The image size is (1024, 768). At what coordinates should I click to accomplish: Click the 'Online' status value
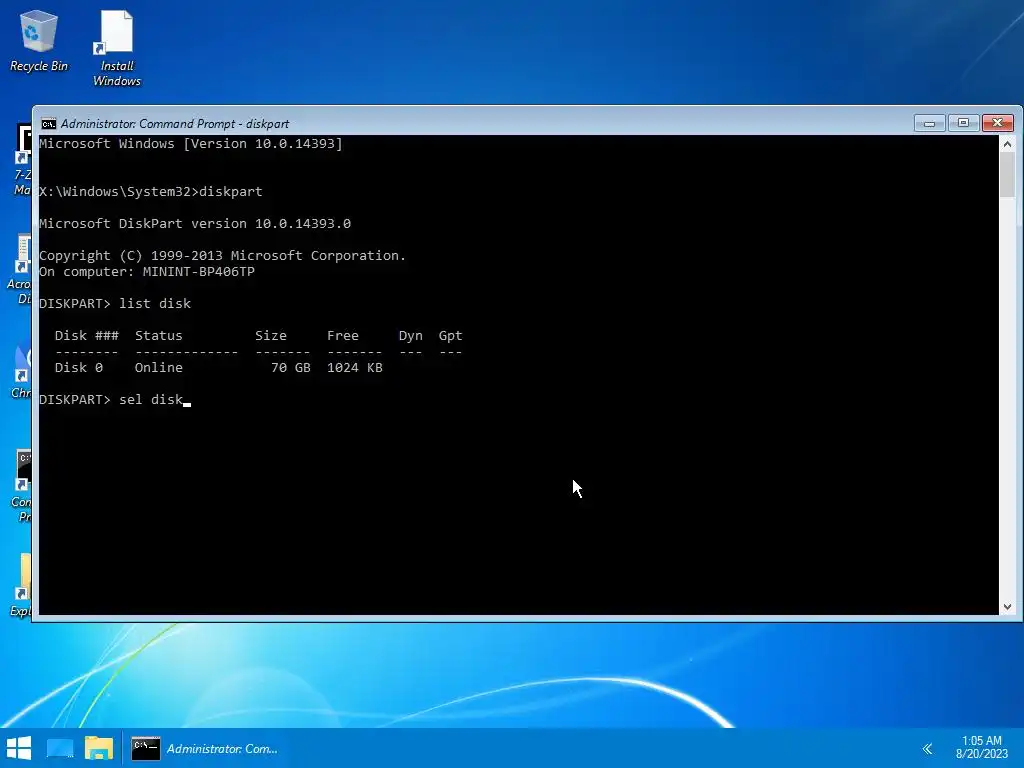click(x=159, y=368)
